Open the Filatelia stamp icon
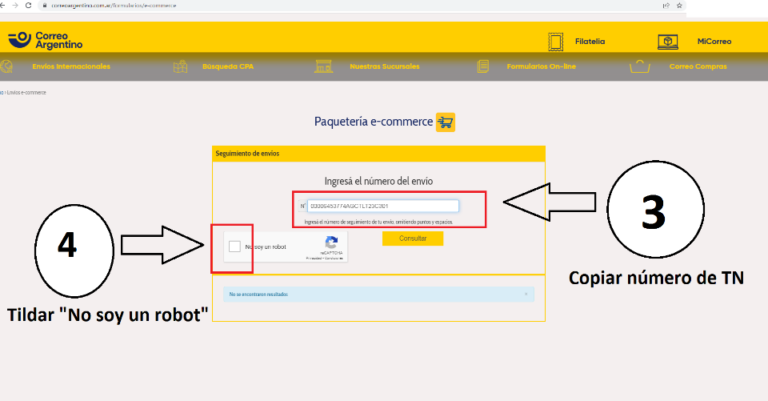 [555, 42]
